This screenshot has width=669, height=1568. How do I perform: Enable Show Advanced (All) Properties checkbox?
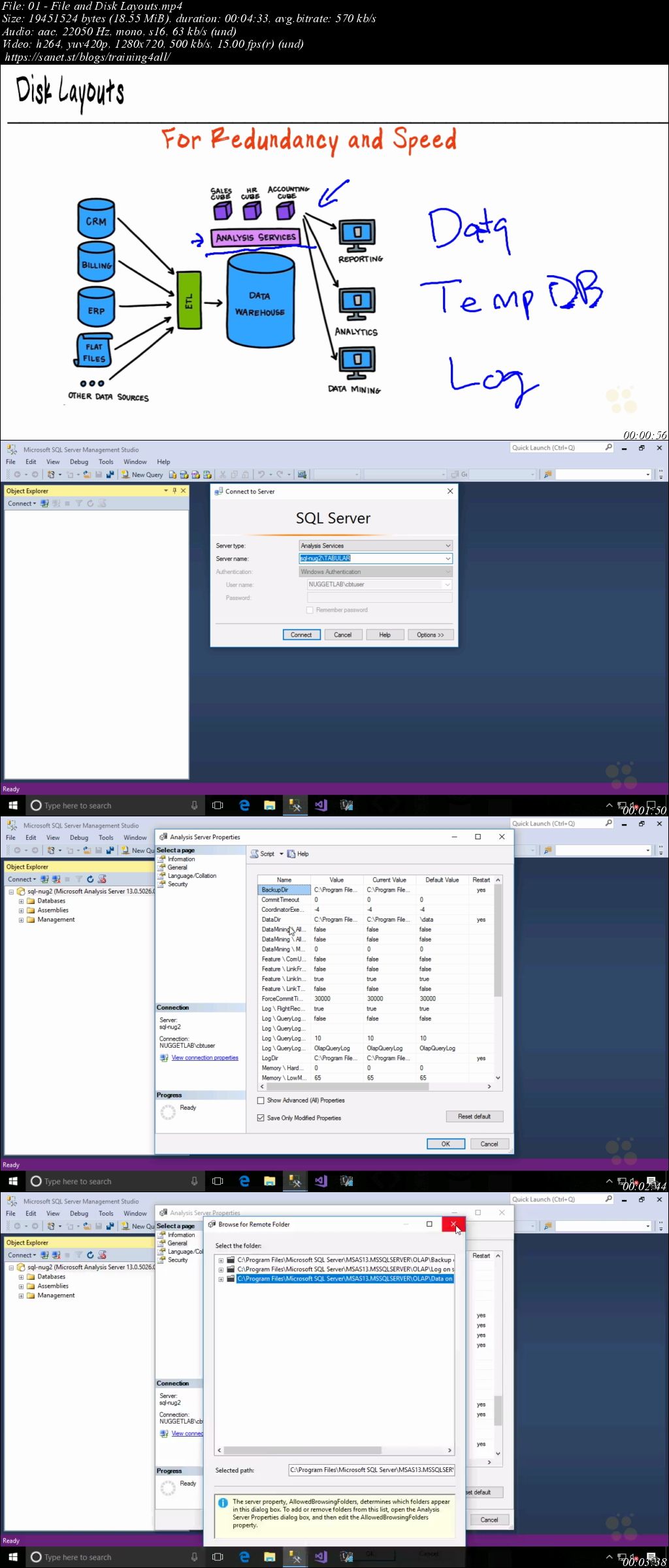pos(261,1101)
